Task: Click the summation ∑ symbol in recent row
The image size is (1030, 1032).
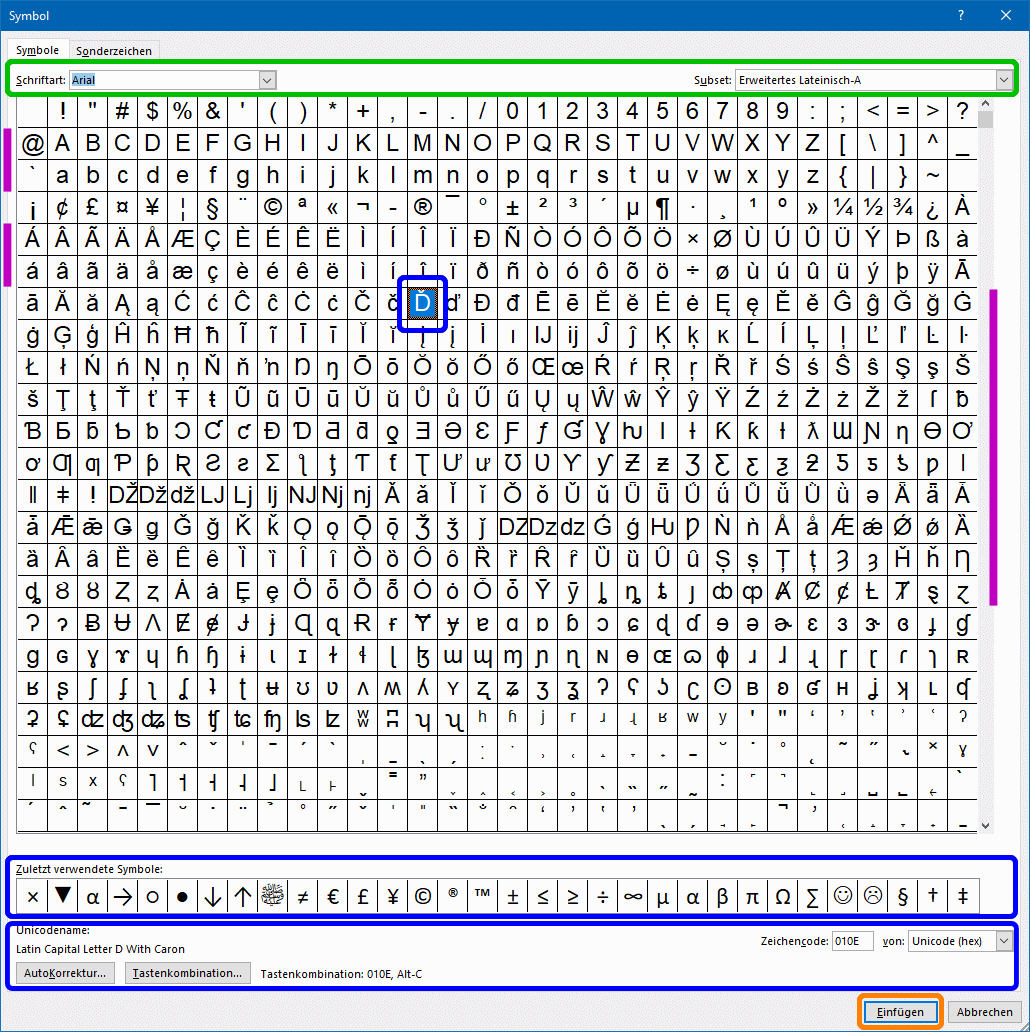Action: (813, 897)
